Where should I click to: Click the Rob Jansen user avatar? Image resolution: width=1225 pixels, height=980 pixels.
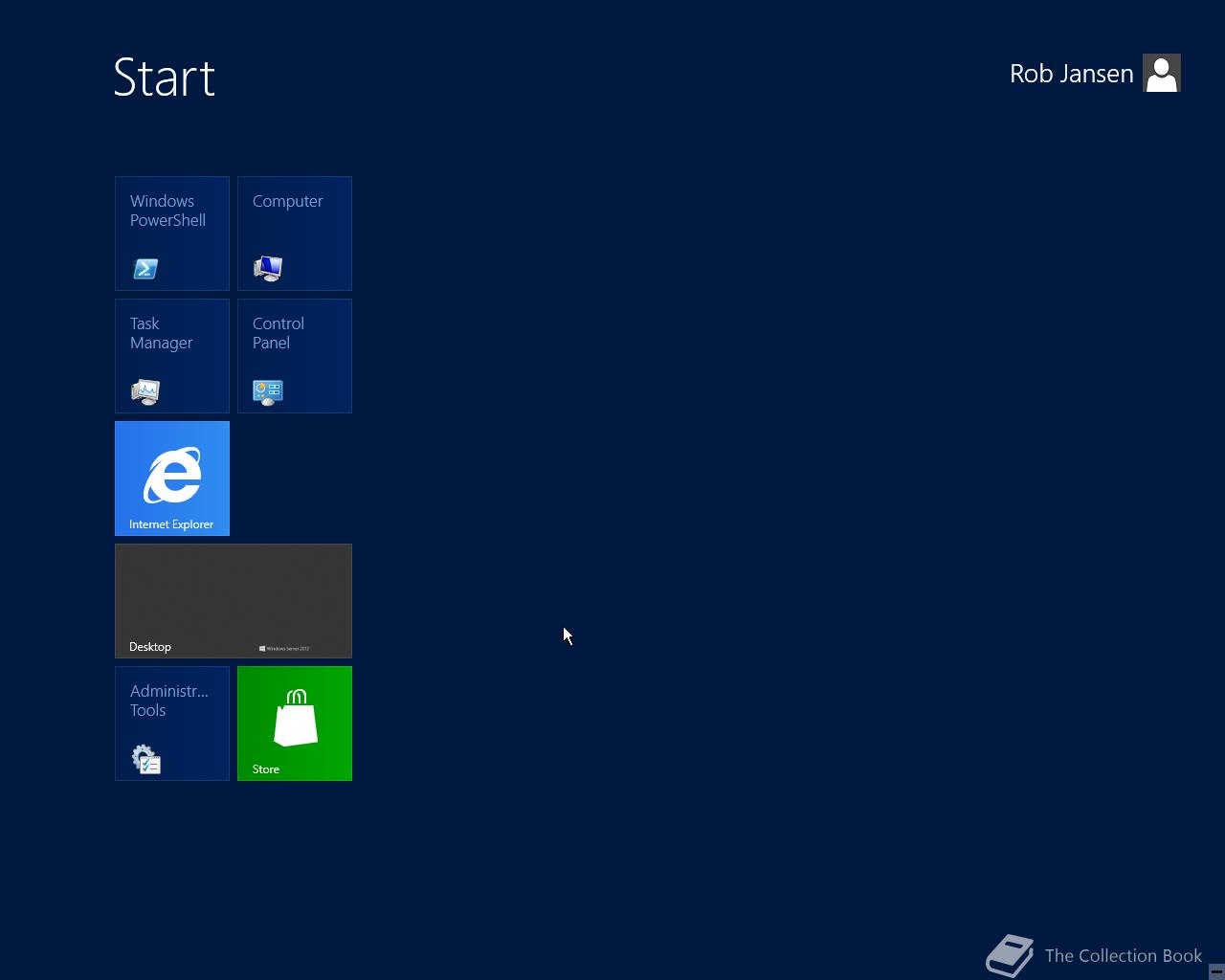click(1162, 73)
